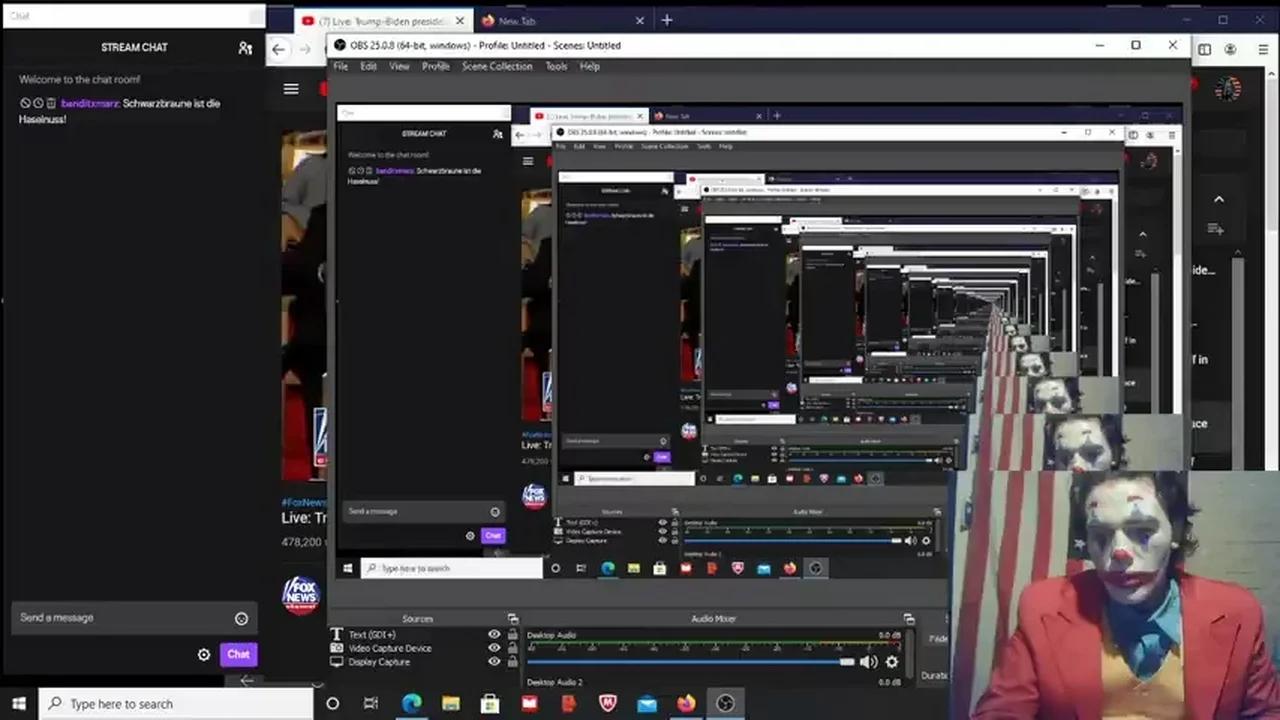Launch Firefox from the taskbar
1280x720 pixels.
685,704
